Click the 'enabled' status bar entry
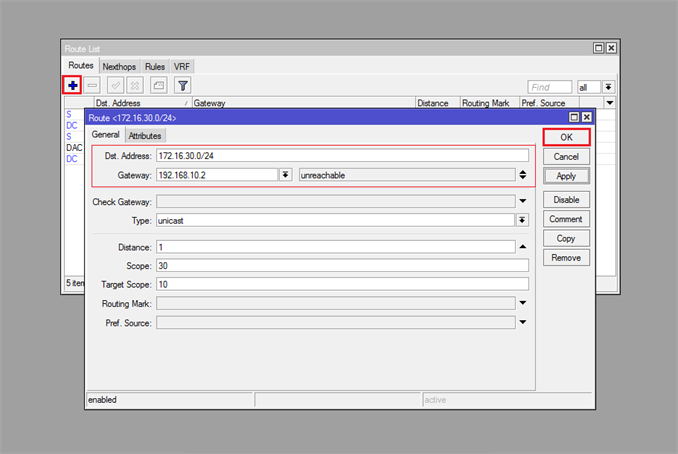The width and height of the screenshot is (678, 454). tap(170, 400)
